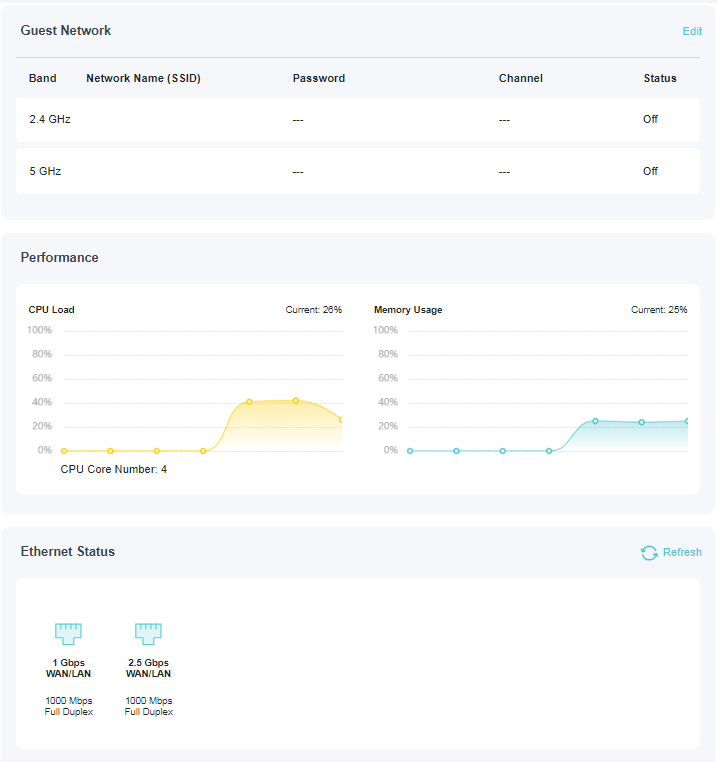Click the CPU Load Current: 26% label

pos(313,310)
